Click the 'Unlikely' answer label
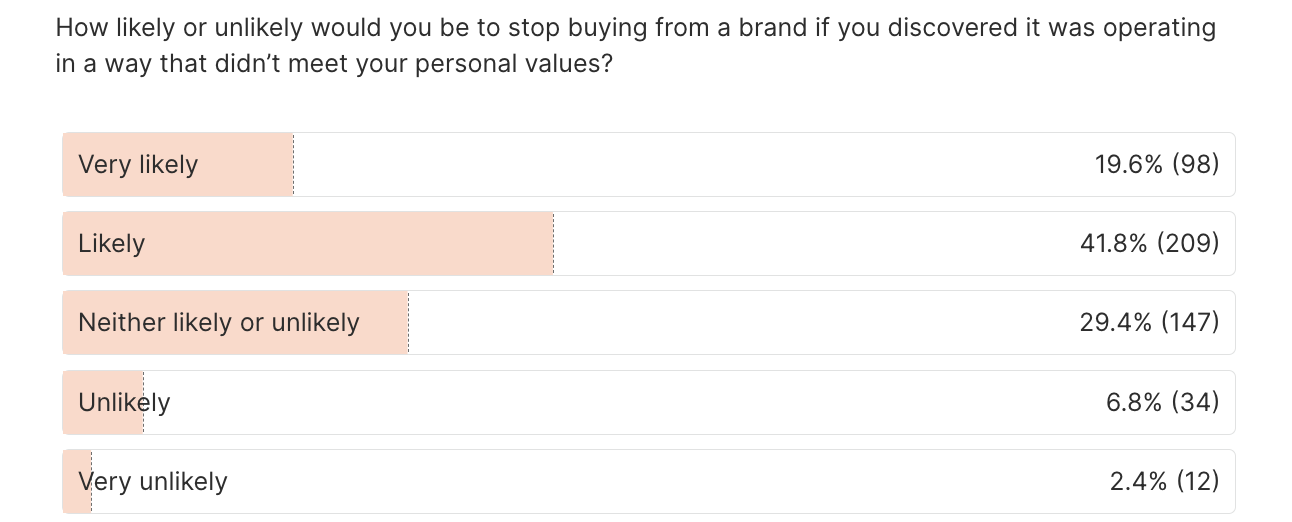Screen dimensions: 1292x522 tap(124, 402)
